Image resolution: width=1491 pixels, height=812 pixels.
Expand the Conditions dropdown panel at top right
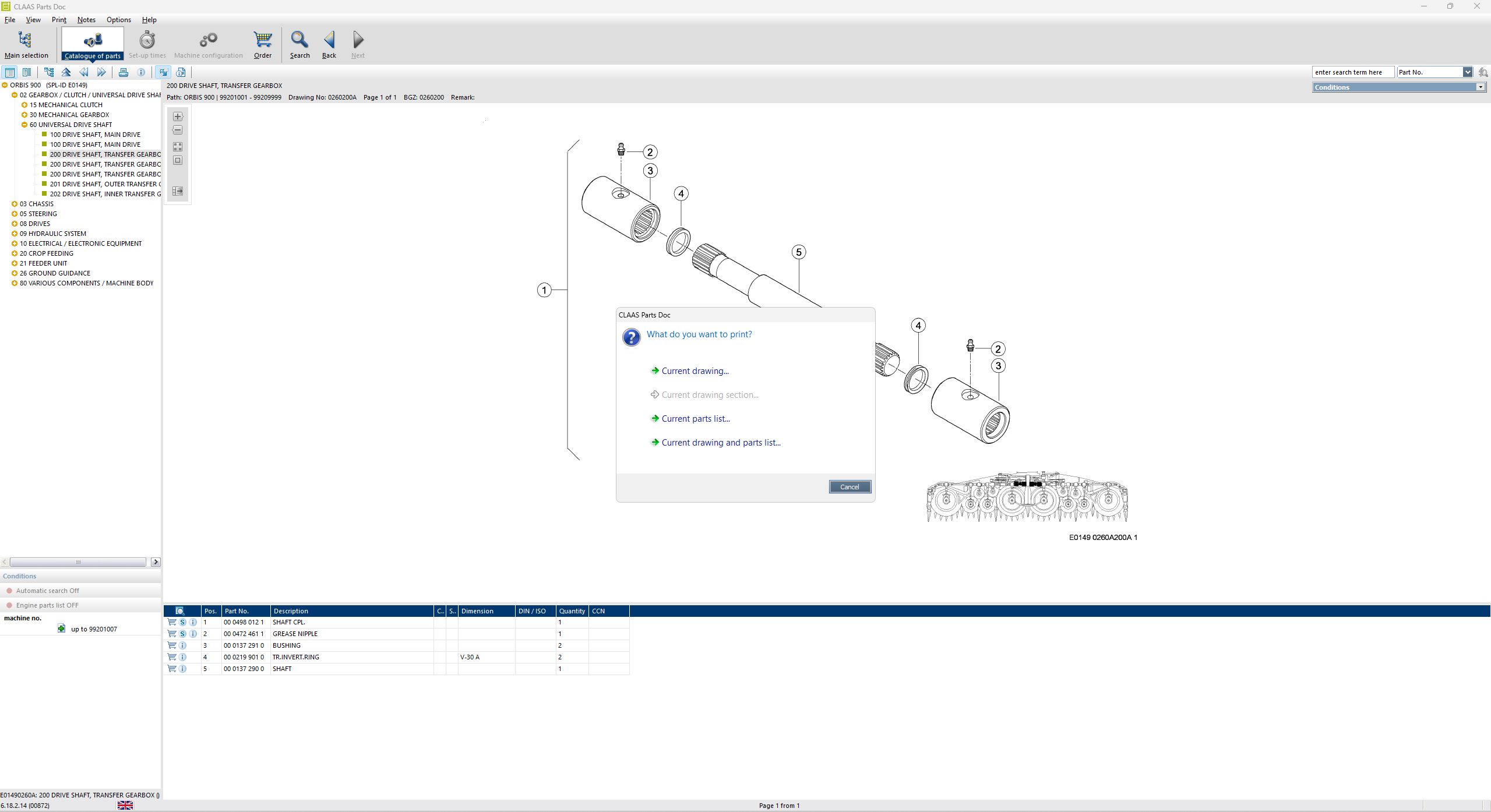(x=1480, y=87)
